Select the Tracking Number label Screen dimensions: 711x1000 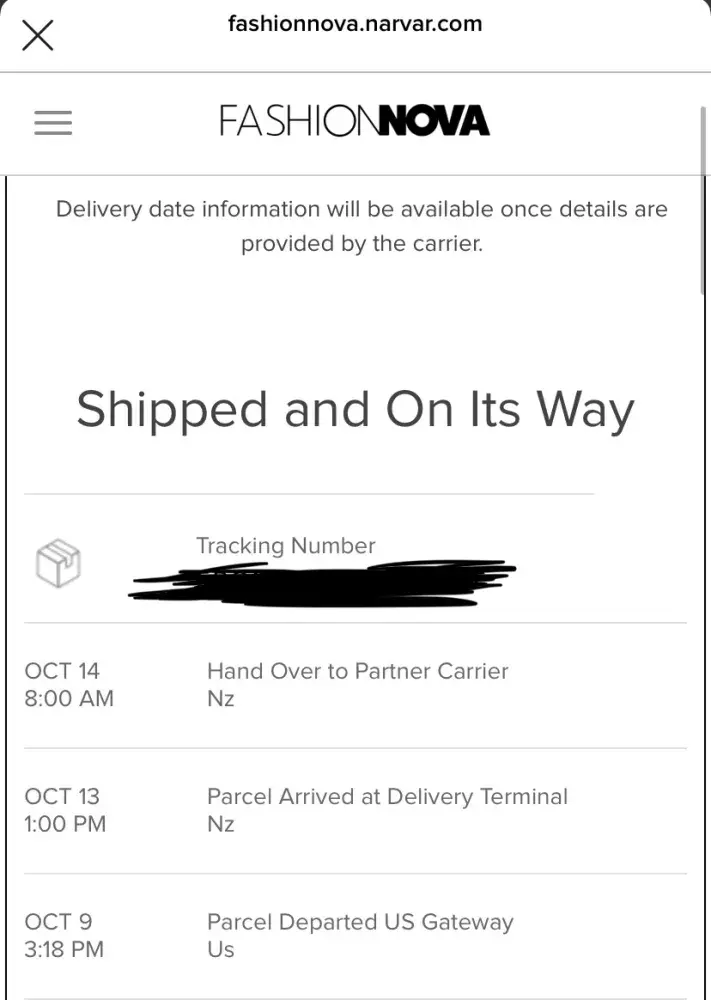285,546
